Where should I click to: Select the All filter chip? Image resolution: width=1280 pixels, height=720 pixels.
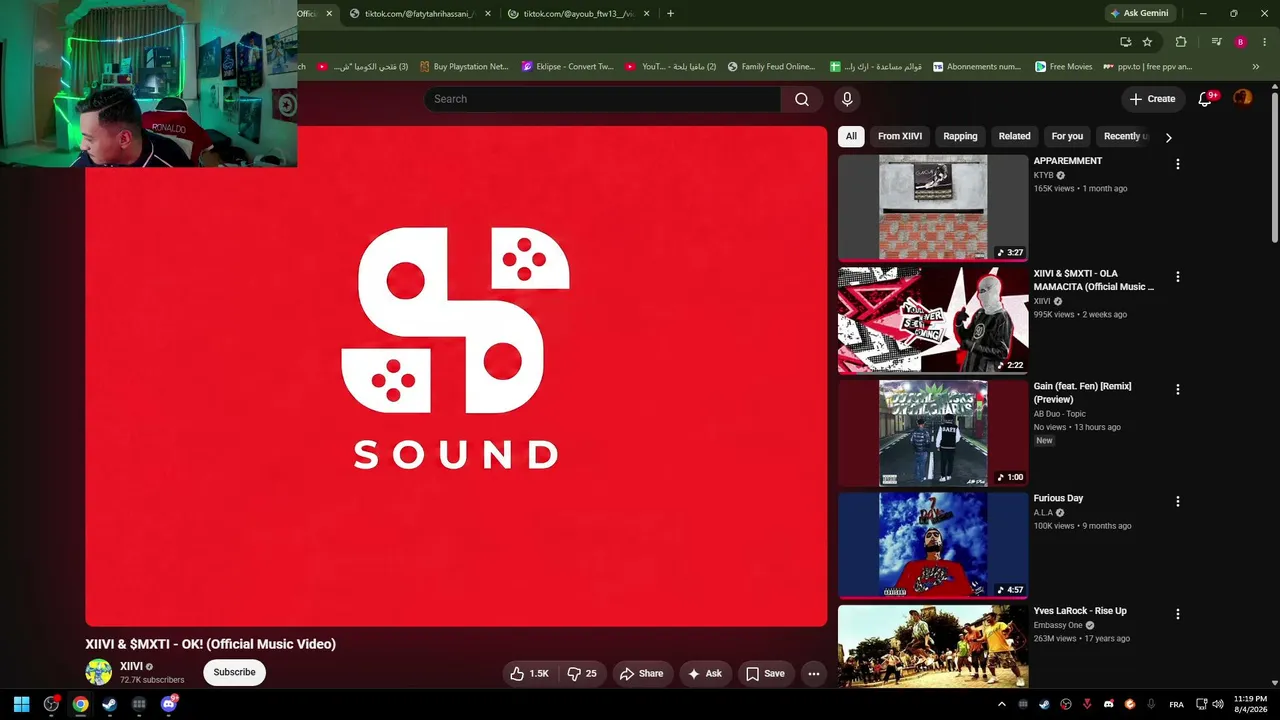(x=851, y=136)
